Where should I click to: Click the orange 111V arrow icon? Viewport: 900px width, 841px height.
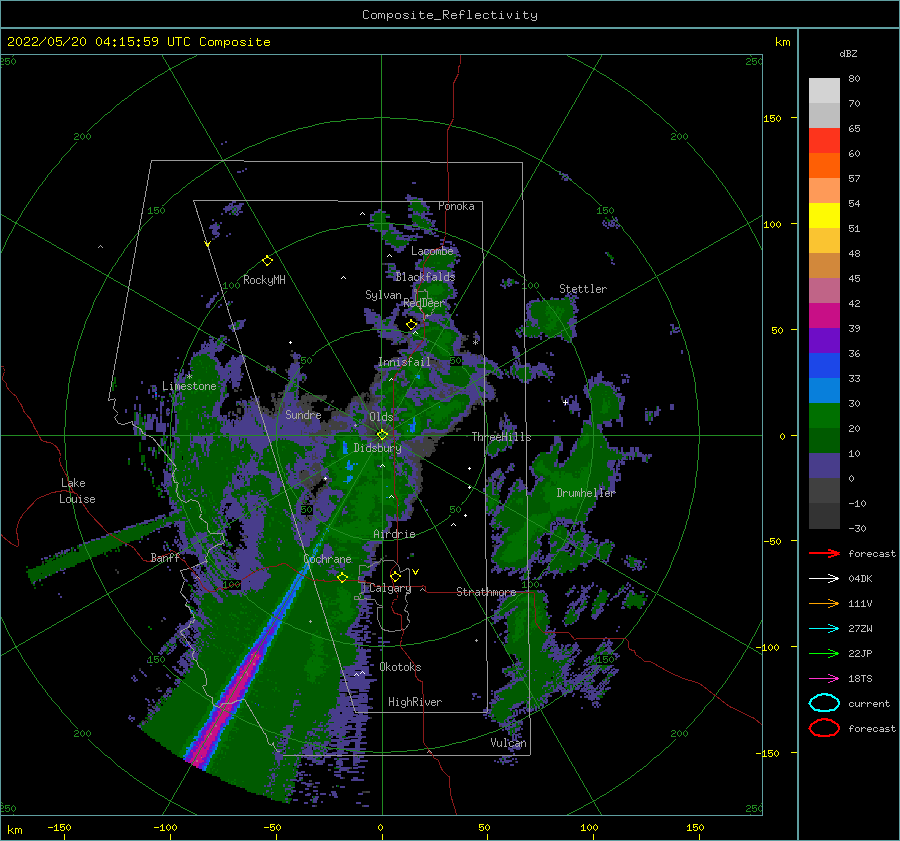click(x=824, y=603)
